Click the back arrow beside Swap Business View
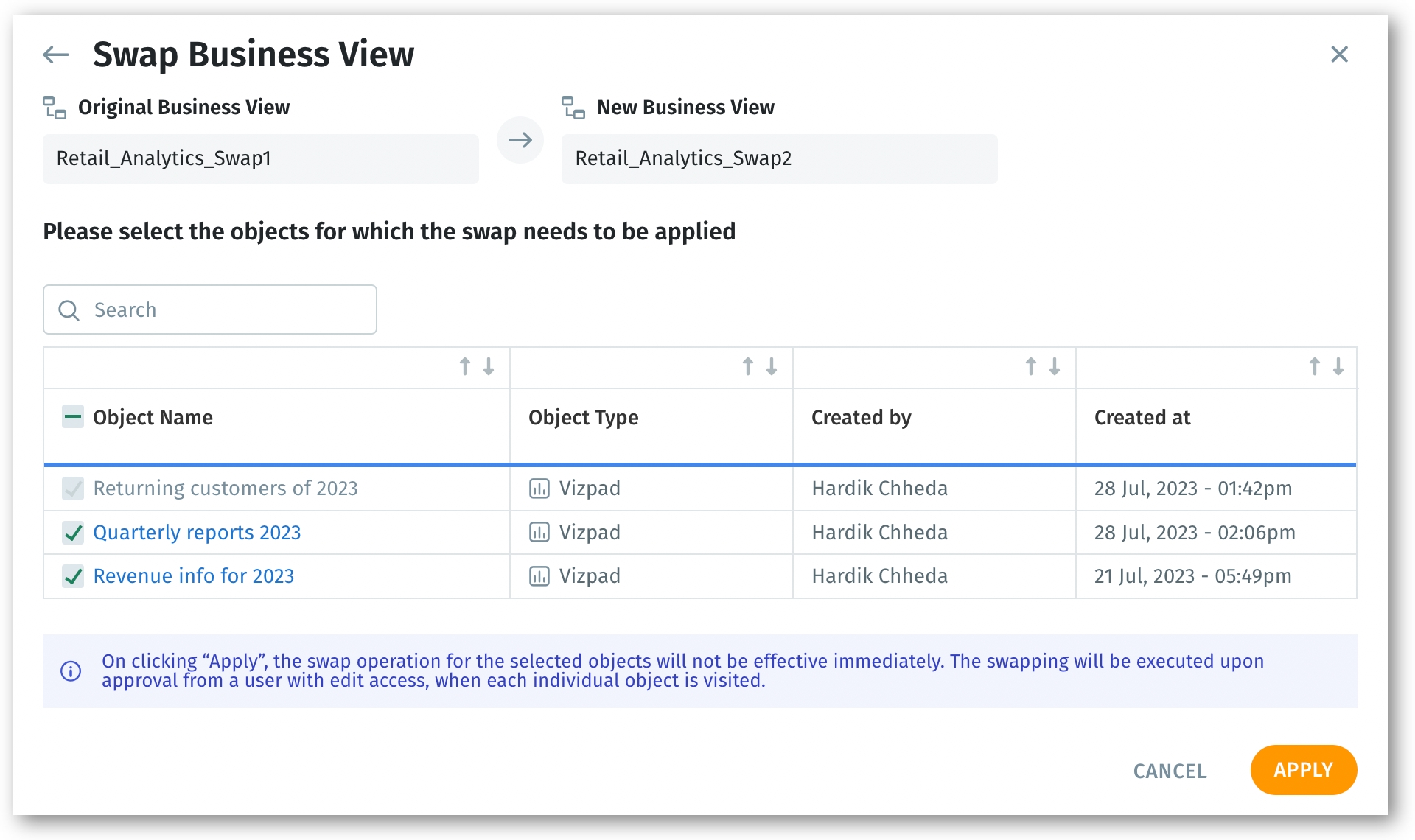This screenshot has width=1415, height=840. (56, 55)
